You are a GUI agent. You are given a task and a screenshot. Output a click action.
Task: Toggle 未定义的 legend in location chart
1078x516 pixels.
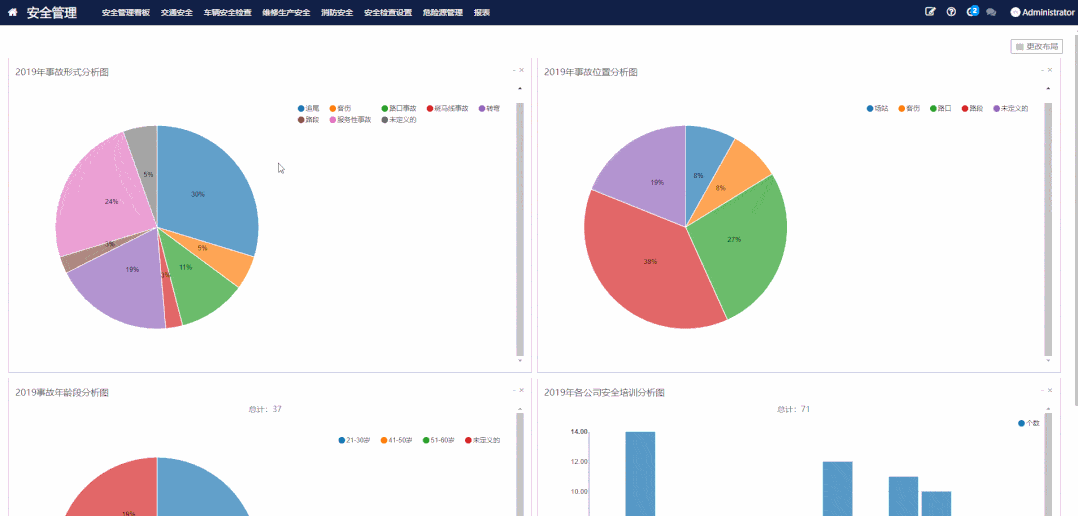1011,109
